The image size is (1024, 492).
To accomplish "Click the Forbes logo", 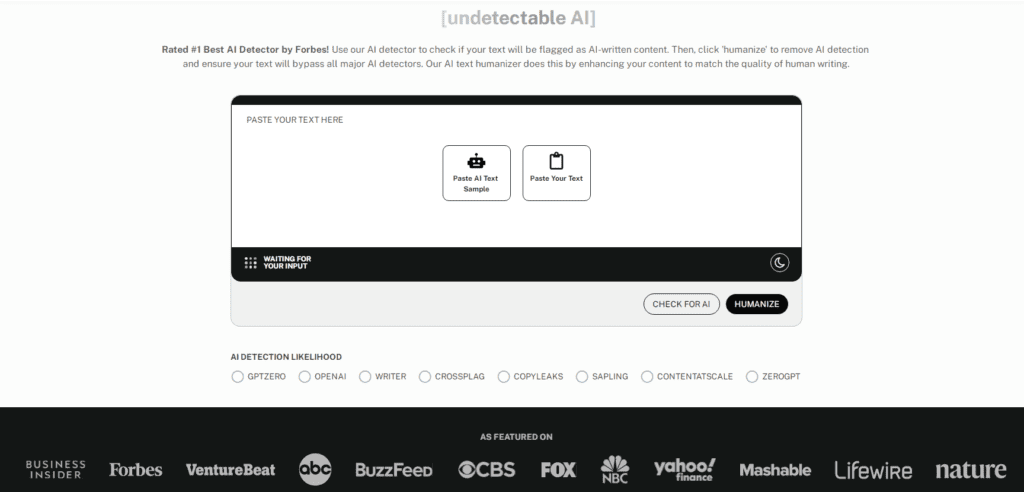I will click(135, 469).
